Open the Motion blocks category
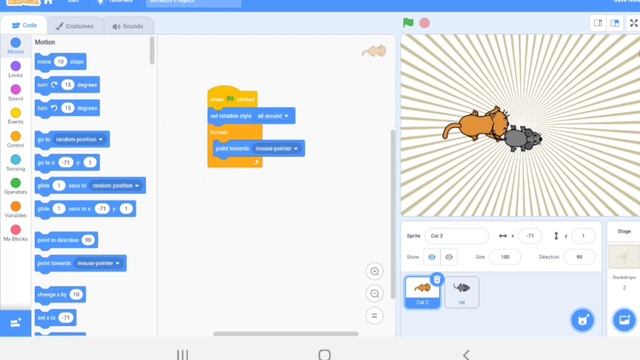 point(16,46)
